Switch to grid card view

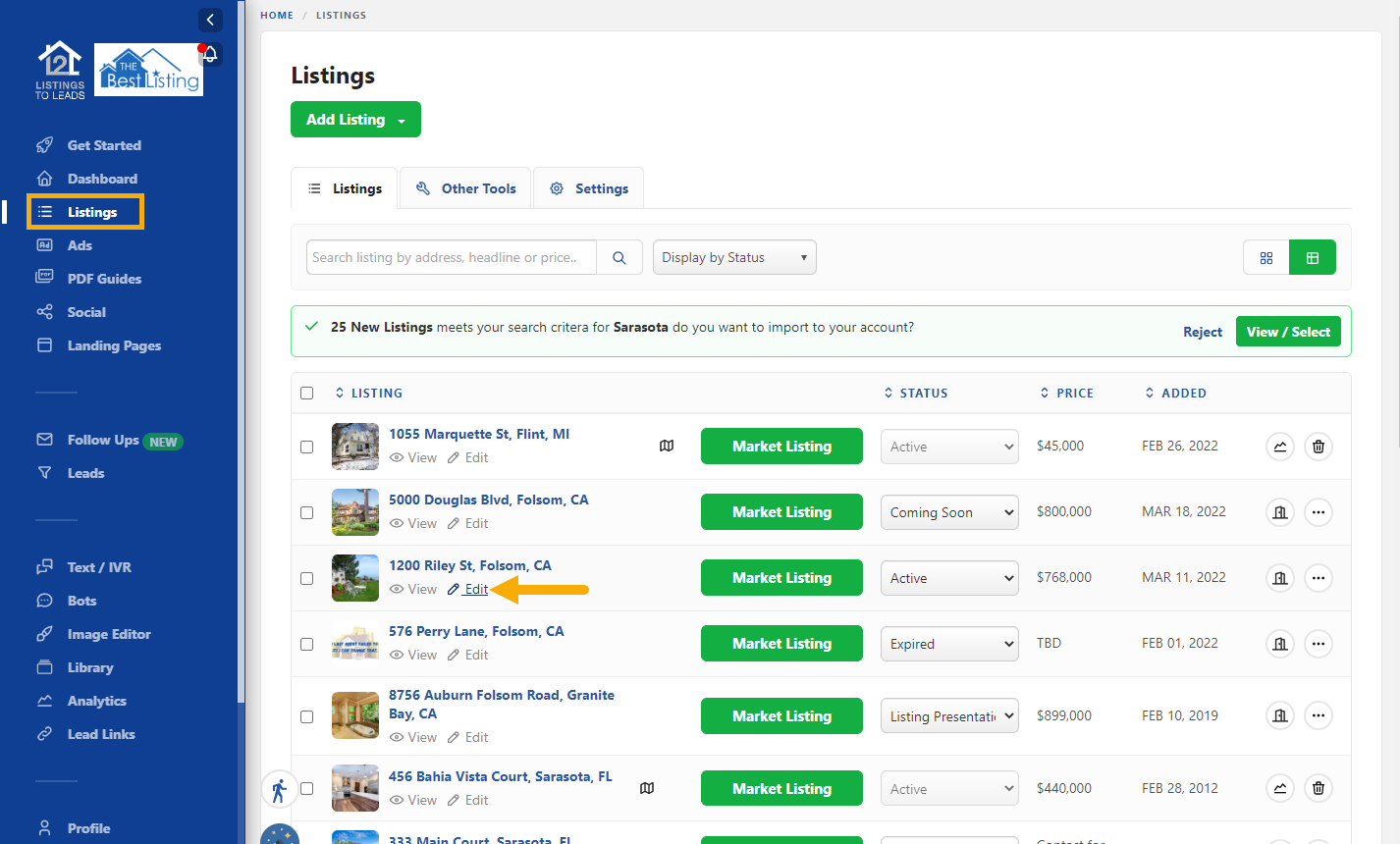pos(1265,257)
